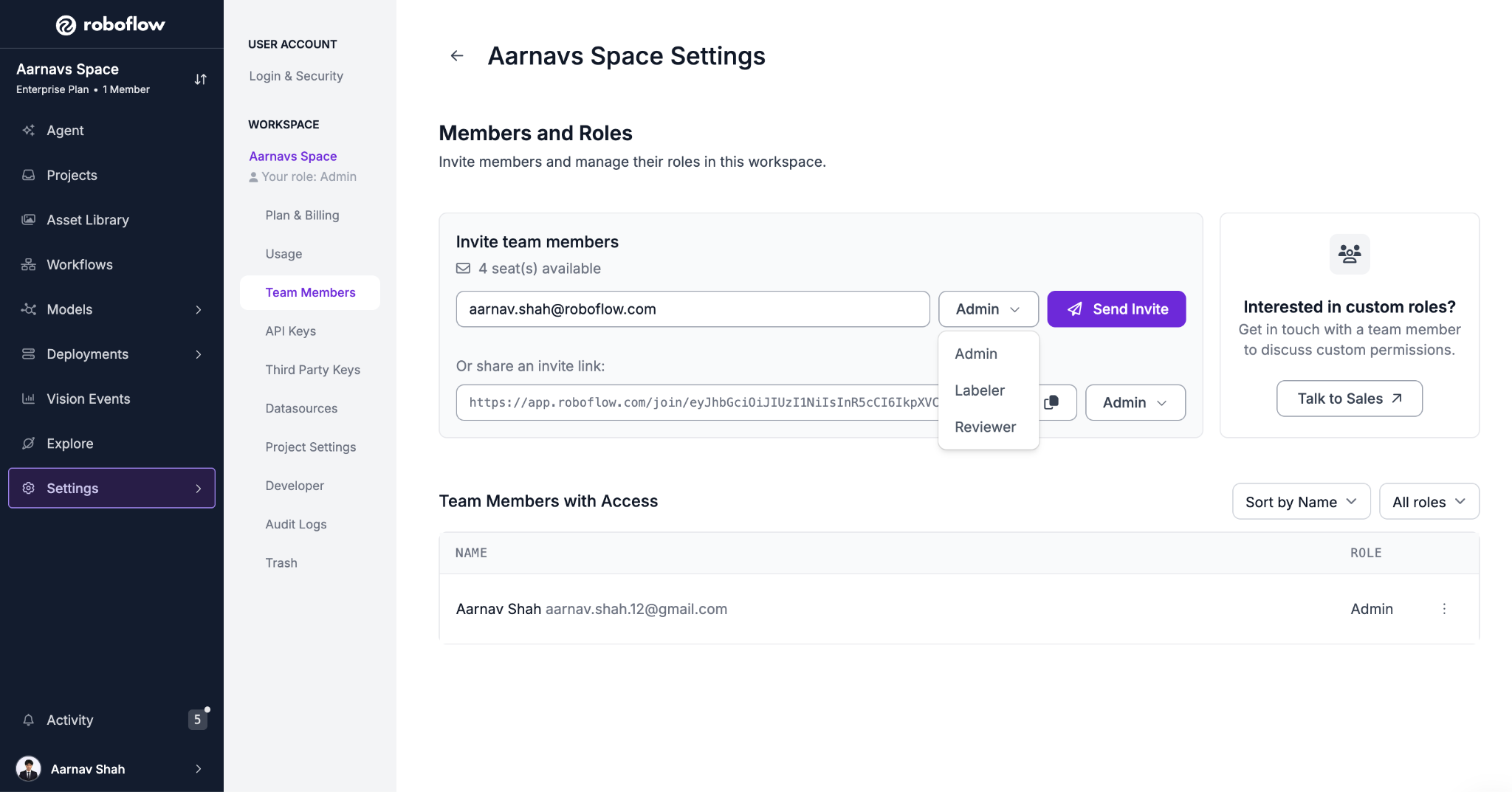The width and height of the screenshot is (1512, 792).
Task: Click the Admin role cell for Aarnav Shah
Action: pos(1372,609)
